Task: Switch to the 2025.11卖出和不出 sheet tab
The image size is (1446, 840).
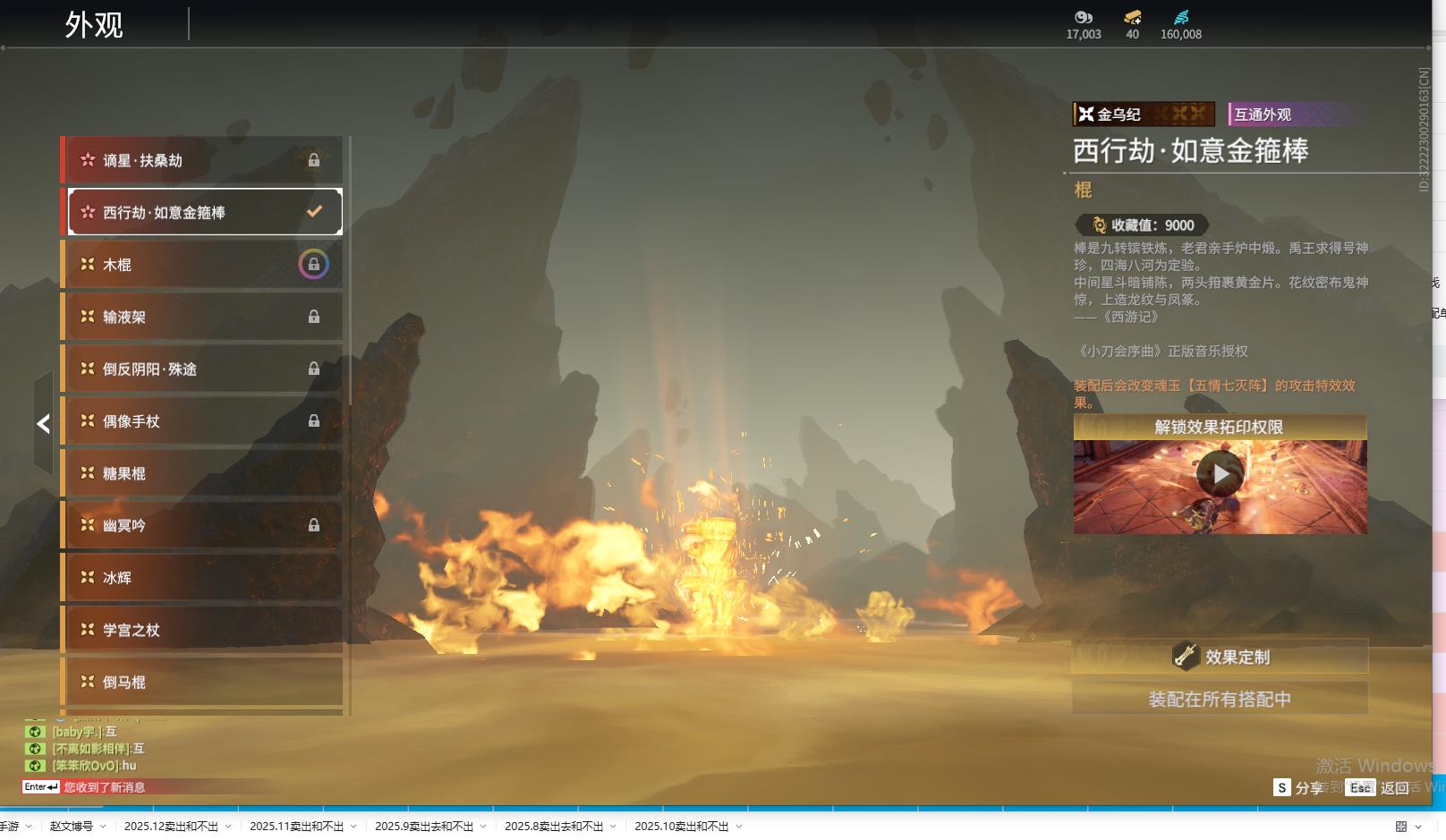Action: (296, 827)
